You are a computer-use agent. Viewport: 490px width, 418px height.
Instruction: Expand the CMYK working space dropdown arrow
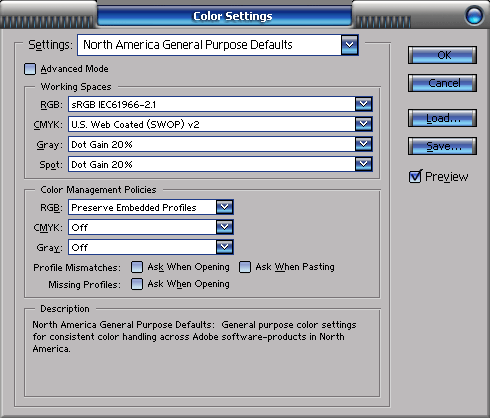pos(364,124)
